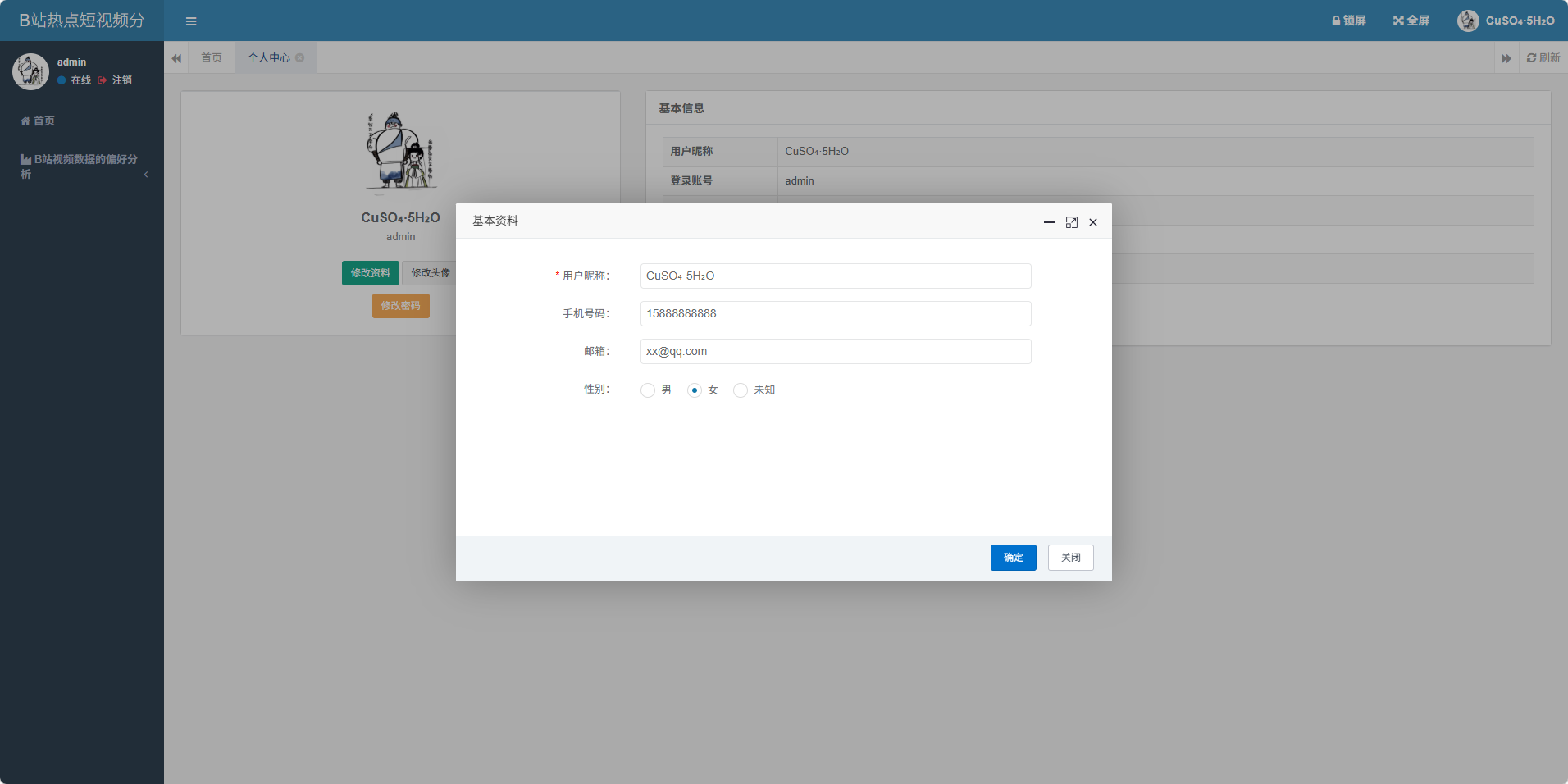
Task: Click the 确定 button to confirm
Action: tap(1013, 558)
